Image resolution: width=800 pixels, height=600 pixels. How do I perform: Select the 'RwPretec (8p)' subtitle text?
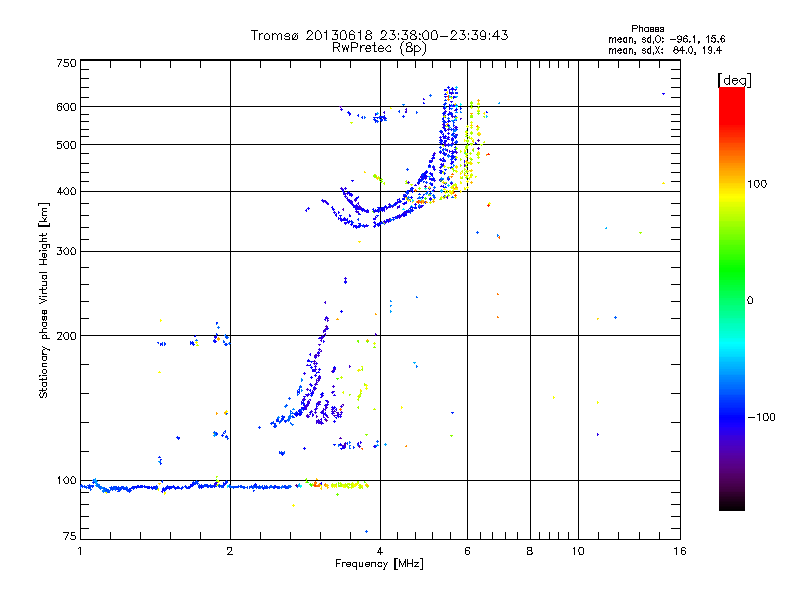click(379, 48)
